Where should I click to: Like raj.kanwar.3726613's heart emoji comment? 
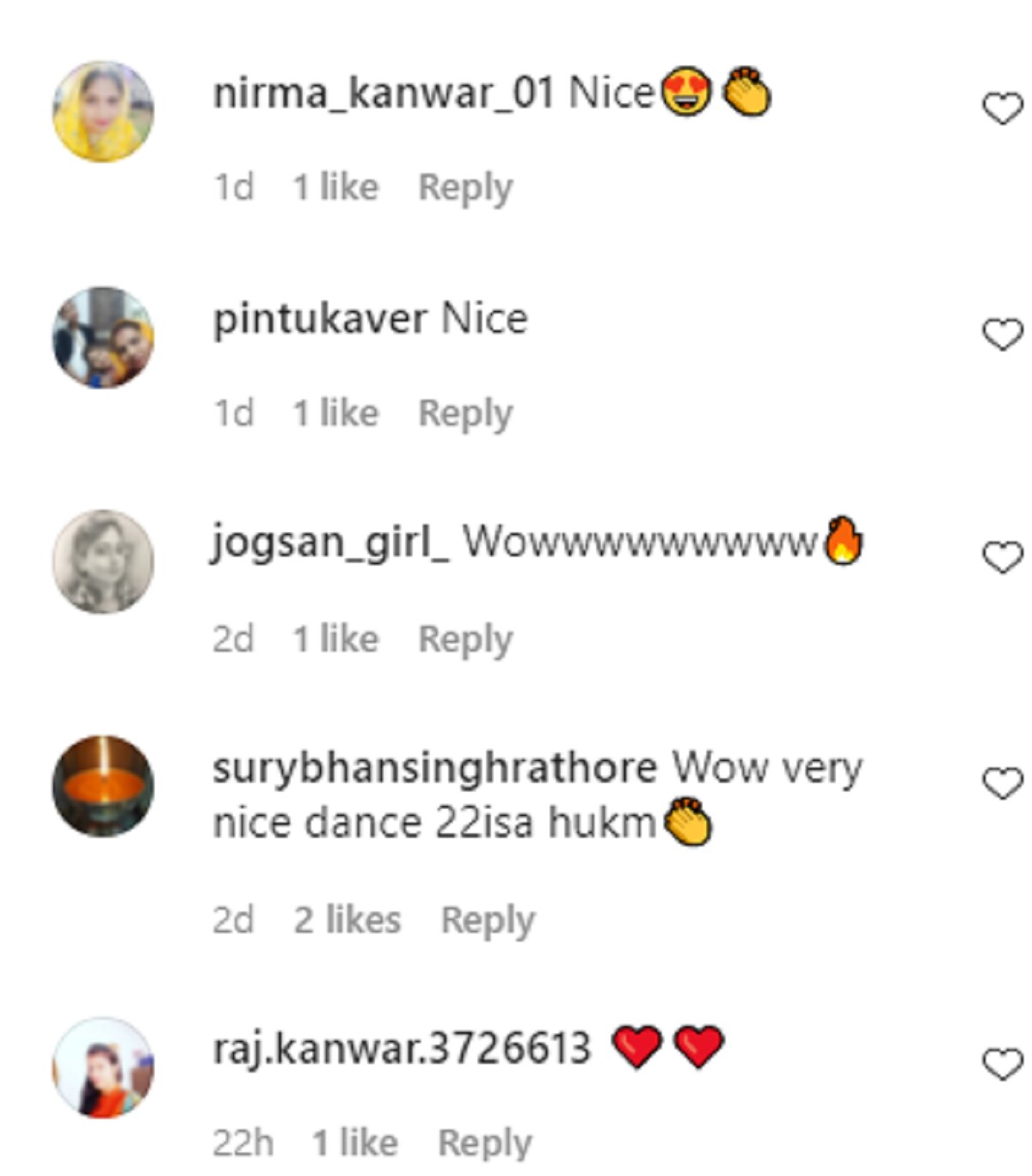pos(1002,1064)
